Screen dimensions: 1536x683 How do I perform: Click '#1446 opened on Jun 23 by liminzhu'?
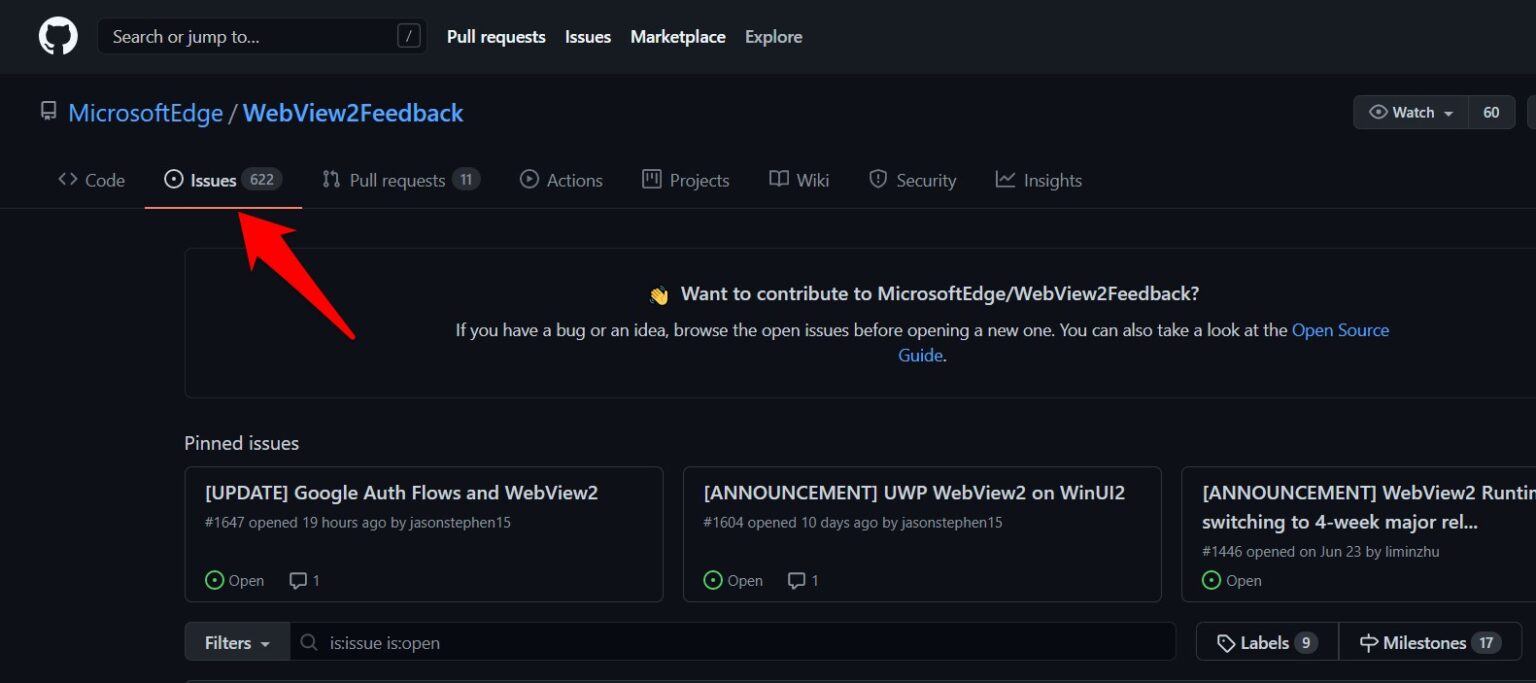[1321, 551]
